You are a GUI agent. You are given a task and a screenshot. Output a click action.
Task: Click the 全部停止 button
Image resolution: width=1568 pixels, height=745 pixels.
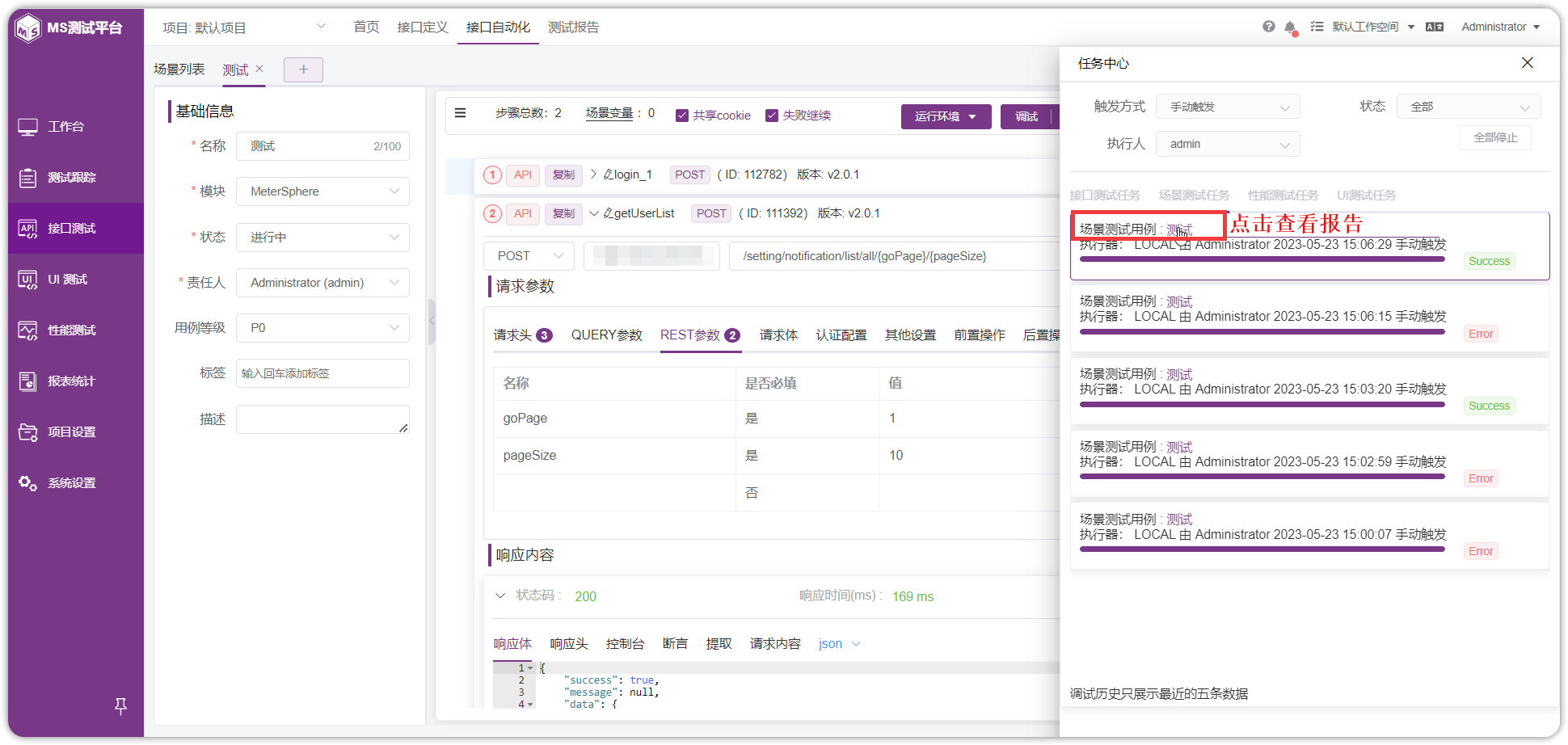coord(1495,138)
